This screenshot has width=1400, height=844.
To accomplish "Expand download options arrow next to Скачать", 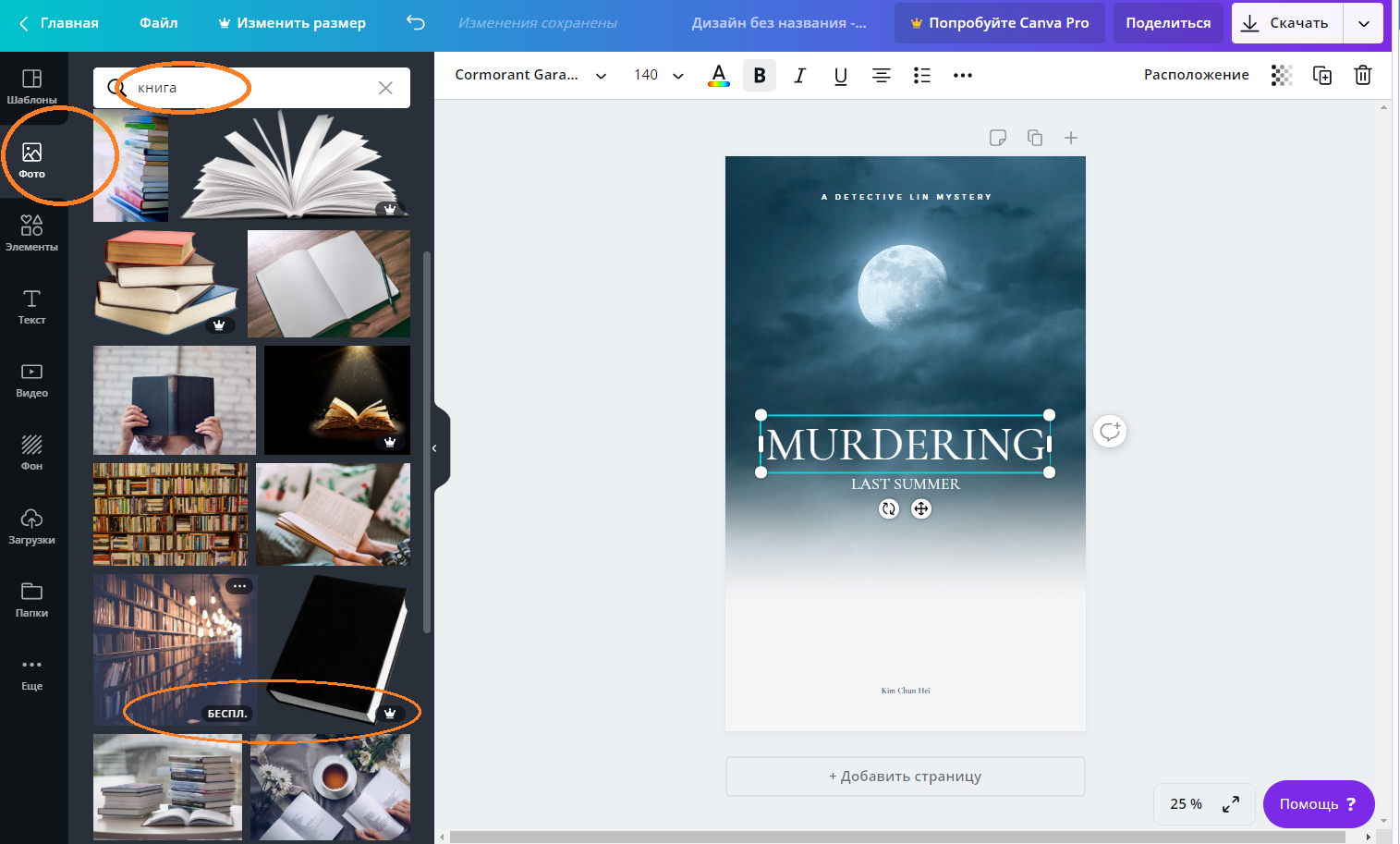I will (x=1363, y=23).
